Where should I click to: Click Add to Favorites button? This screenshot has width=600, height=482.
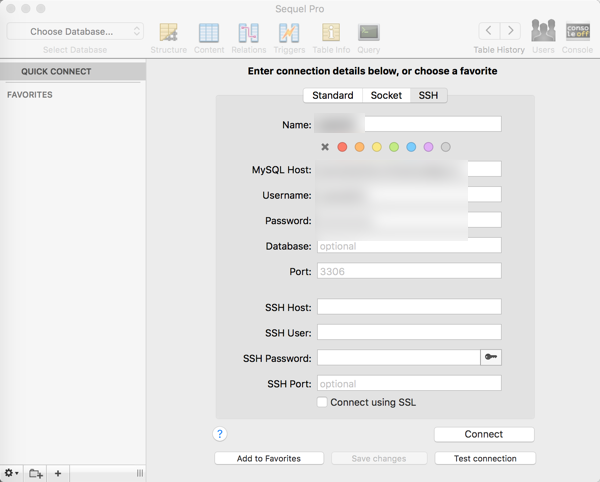click(269, 458)
